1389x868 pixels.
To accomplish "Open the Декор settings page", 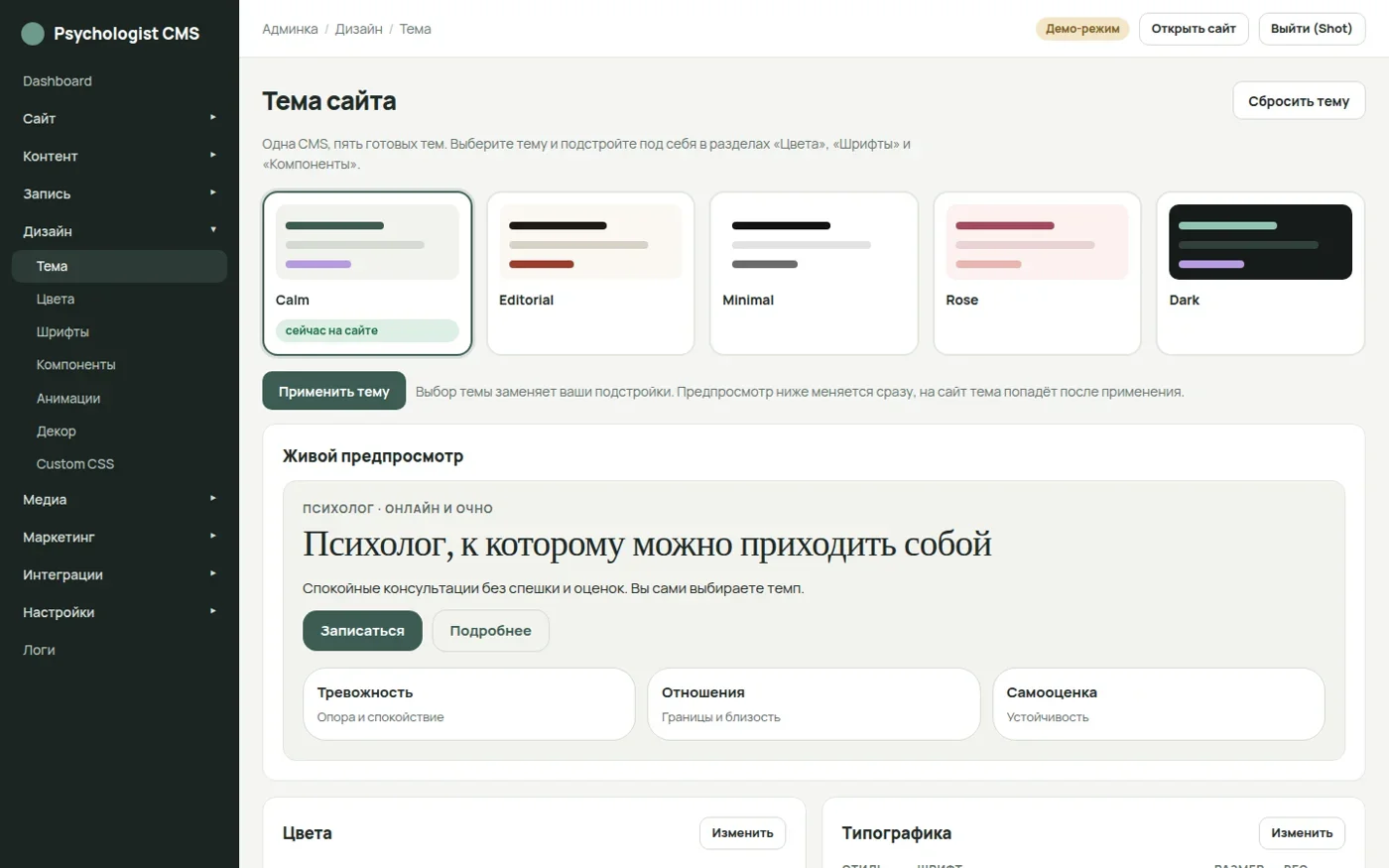I will 119,432.
